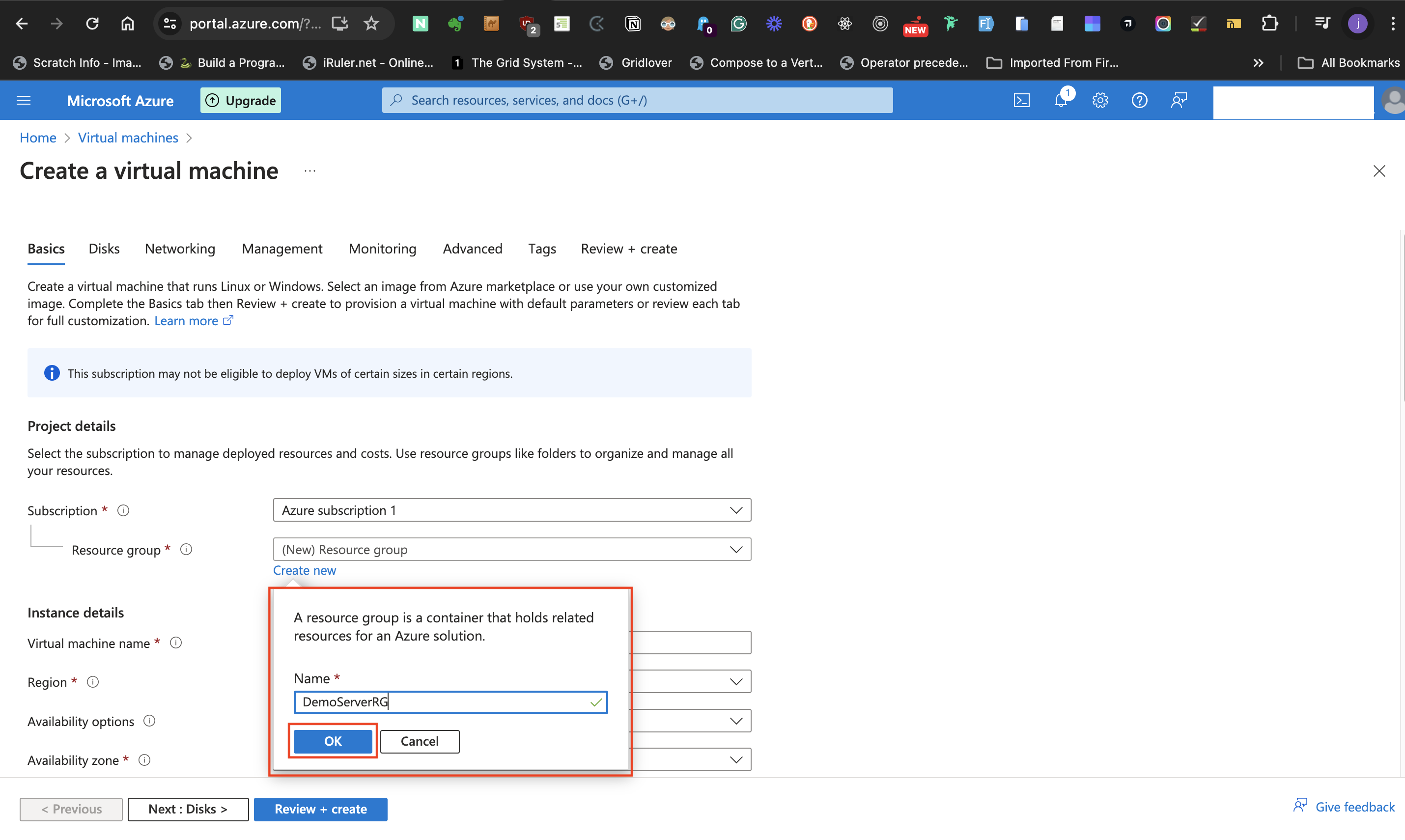Switch to the Disks tab
Screen dimensions: 1405x840
104,249
